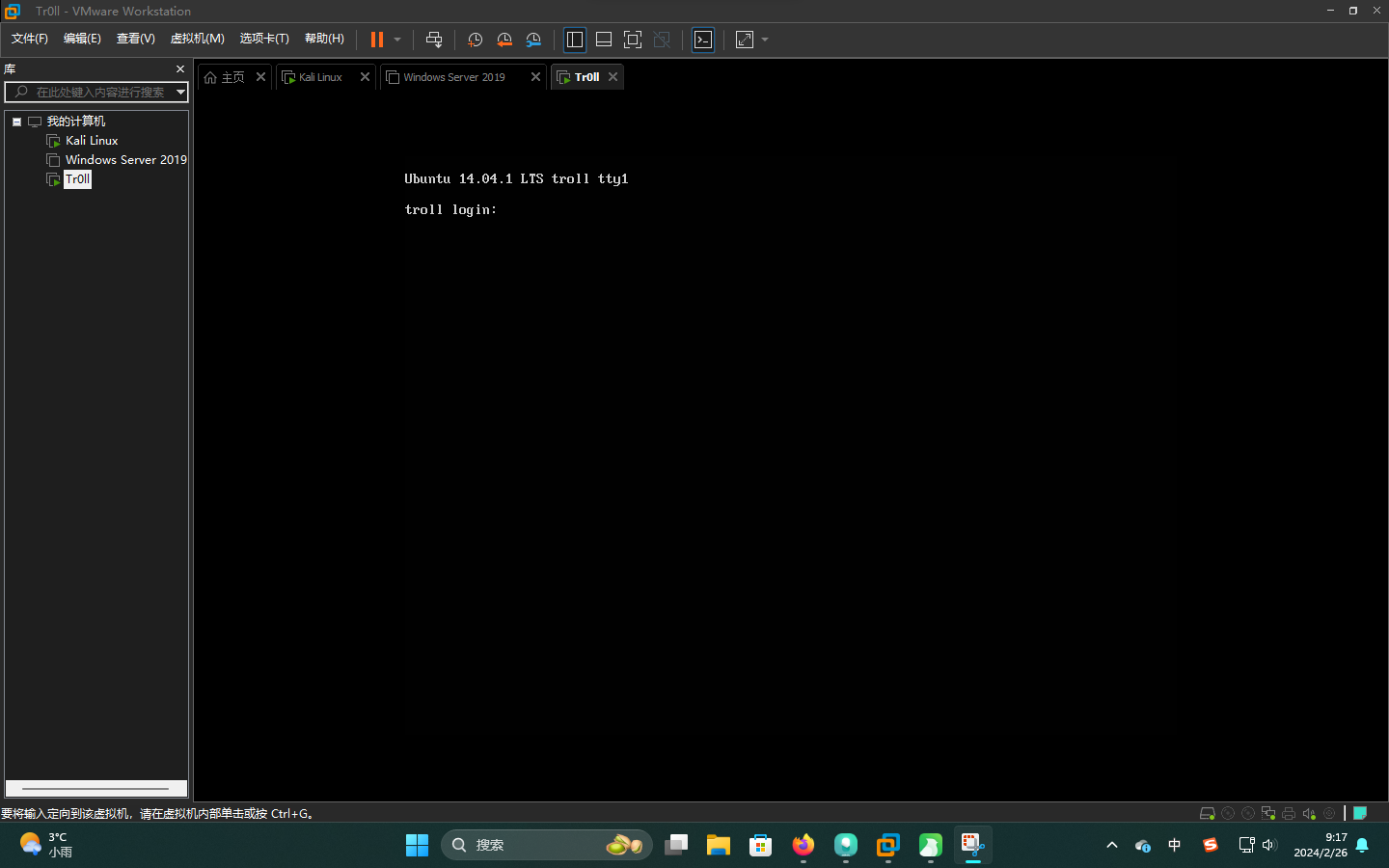Open Firefox from the taskbar
Screen dimensions: 1389x868
[803, 845]
